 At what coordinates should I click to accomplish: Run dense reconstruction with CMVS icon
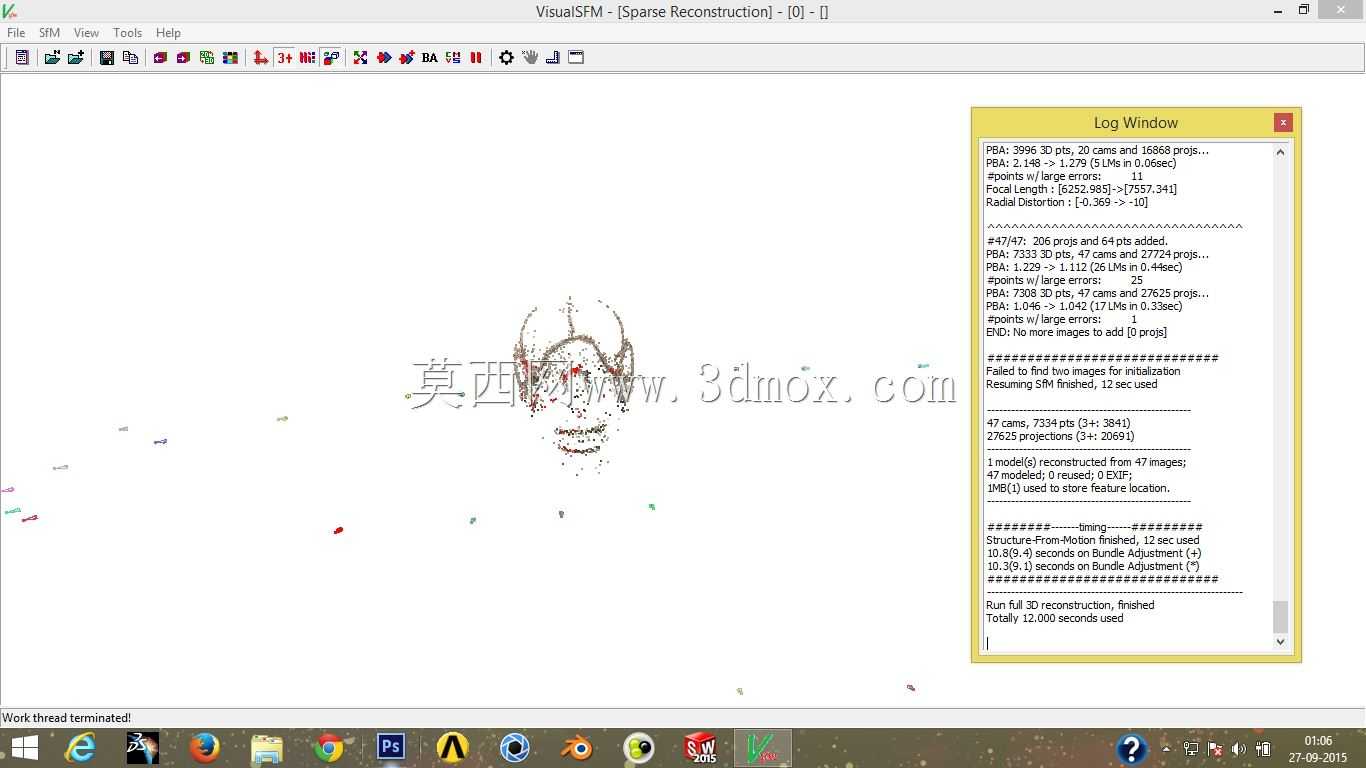point(453,58)
